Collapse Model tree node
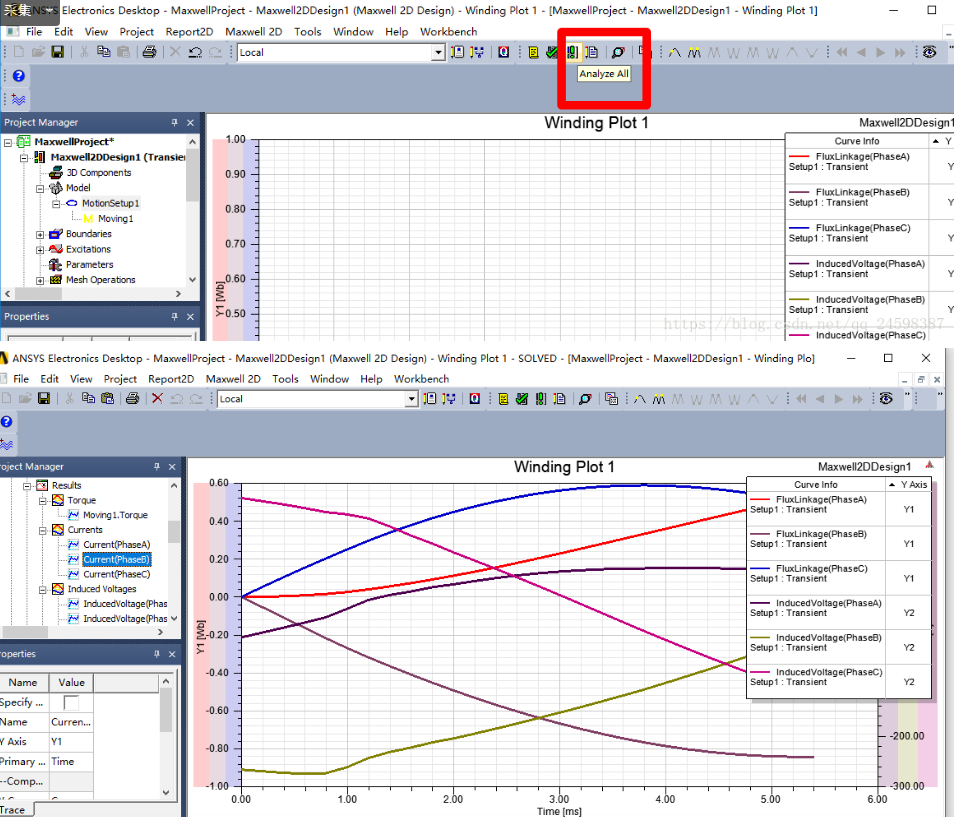 tap(40, 189)
